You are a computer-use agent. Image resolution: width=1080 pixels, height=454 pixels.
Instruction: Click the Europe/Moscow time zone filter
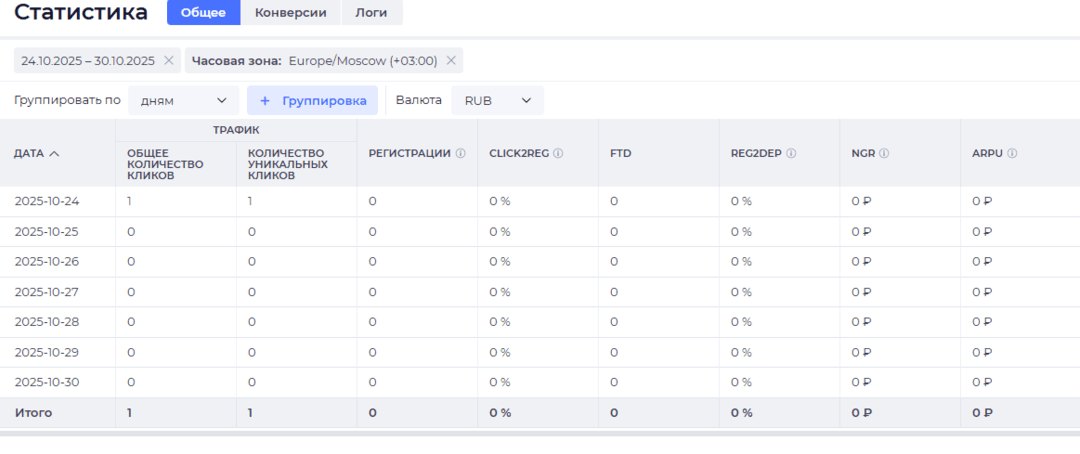coord(363,61)
